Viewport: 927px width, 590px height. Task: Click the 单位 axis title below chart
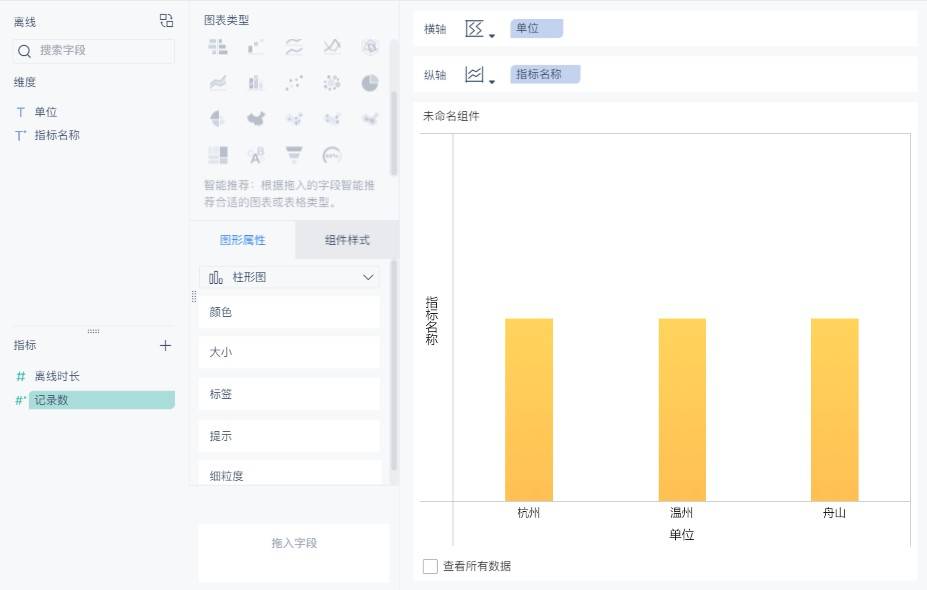(682, 534)
